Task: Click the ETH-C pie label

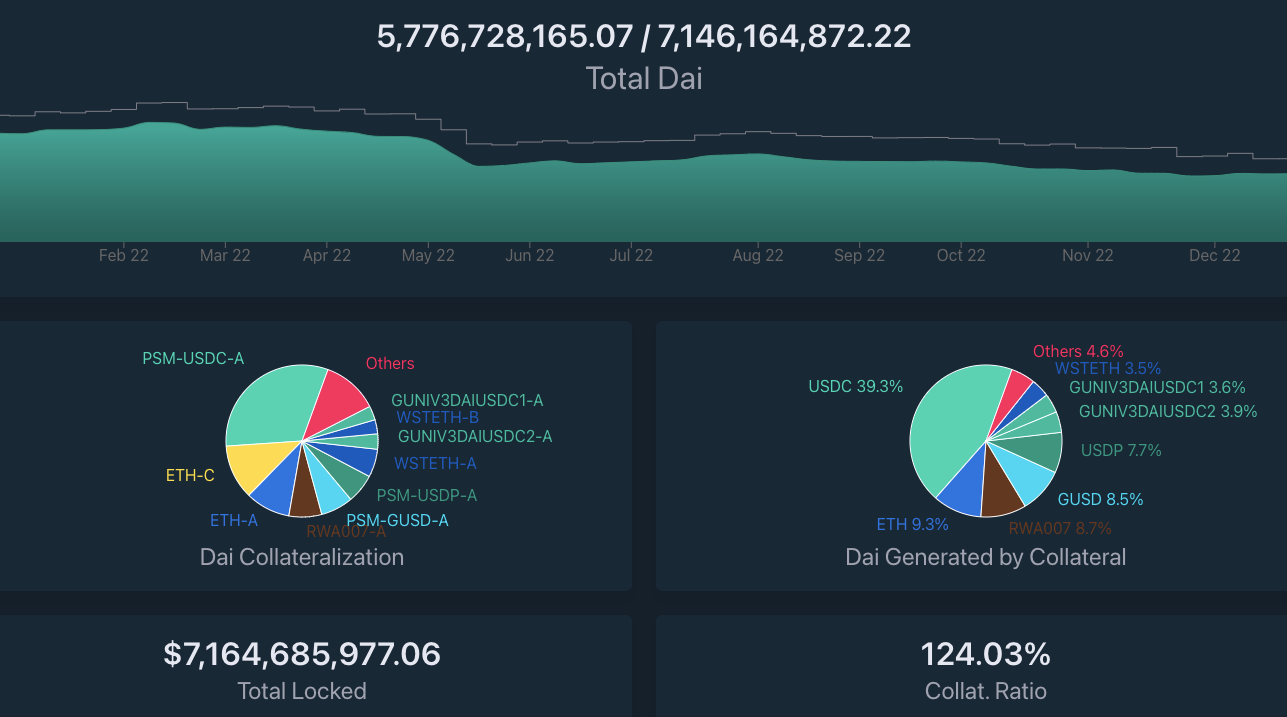Action: coord(190,475)
